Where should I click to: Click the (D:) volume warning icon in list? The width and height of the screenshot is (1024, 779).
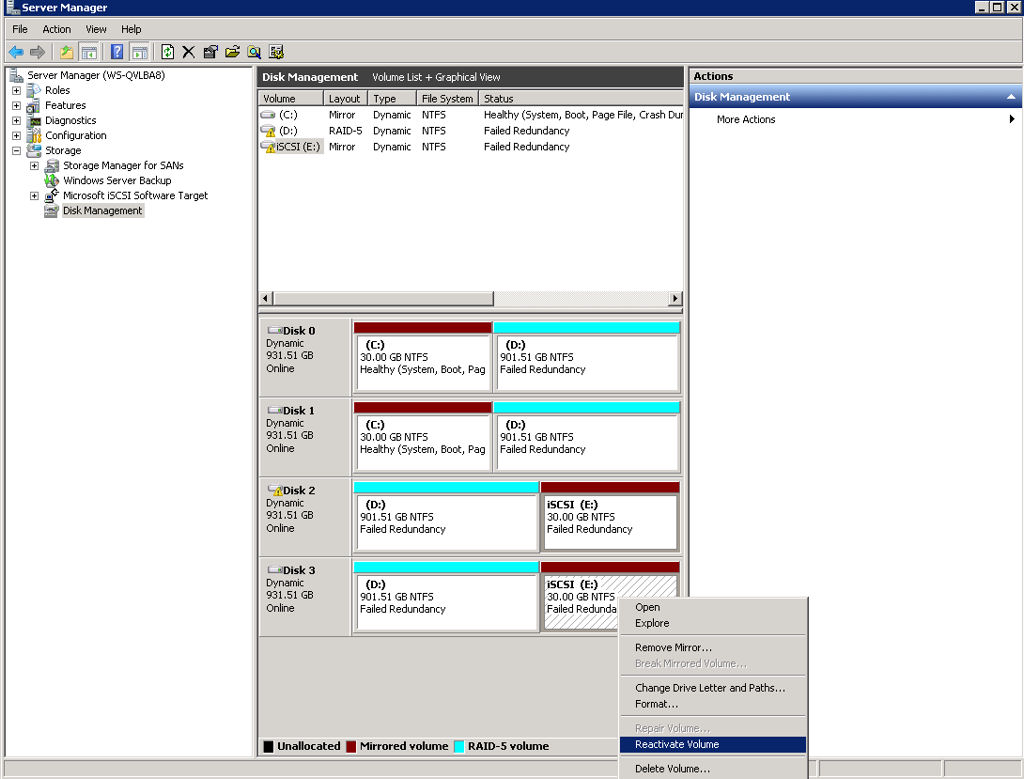(x=268, y=131)
